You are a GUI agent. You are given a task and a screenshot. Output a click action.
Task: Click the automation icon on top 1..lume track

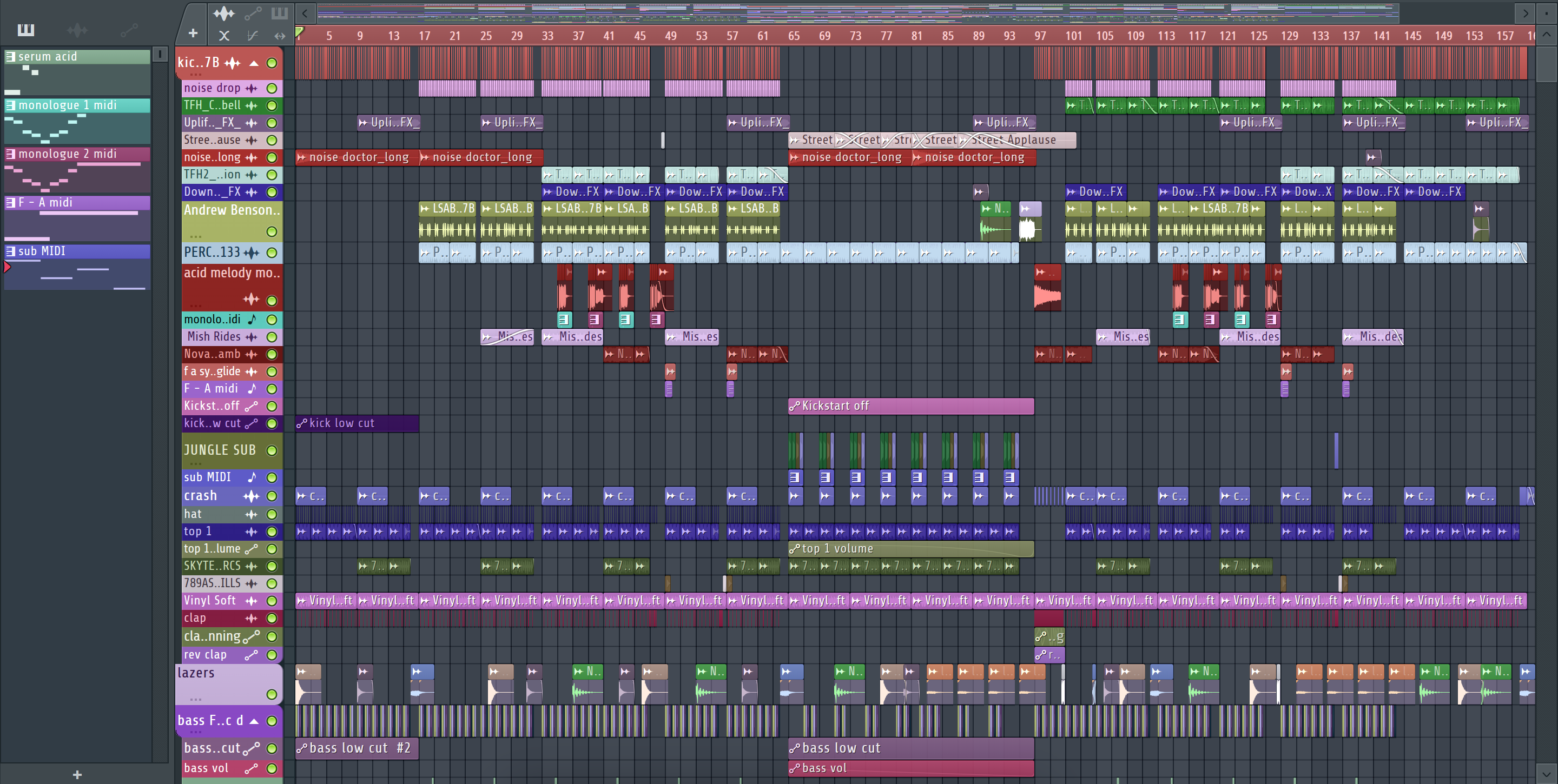252,549
